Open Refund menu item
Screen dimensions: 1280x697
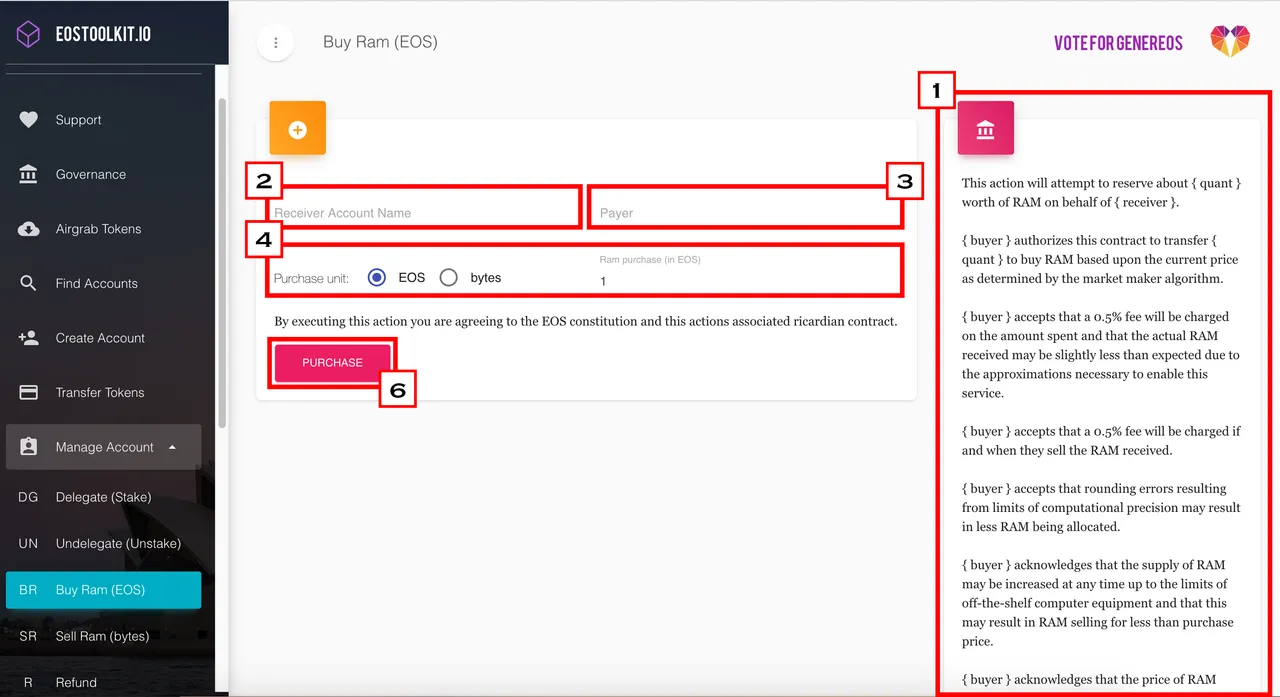click(x=104, y=682)
